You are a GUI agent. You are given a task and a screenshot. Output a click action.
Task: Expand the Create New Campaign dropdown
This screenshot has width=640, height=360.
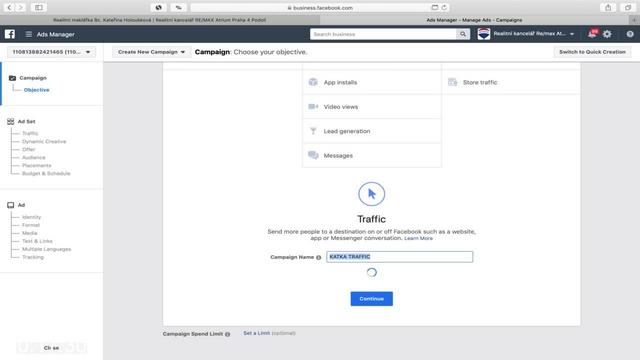(151, 52)
